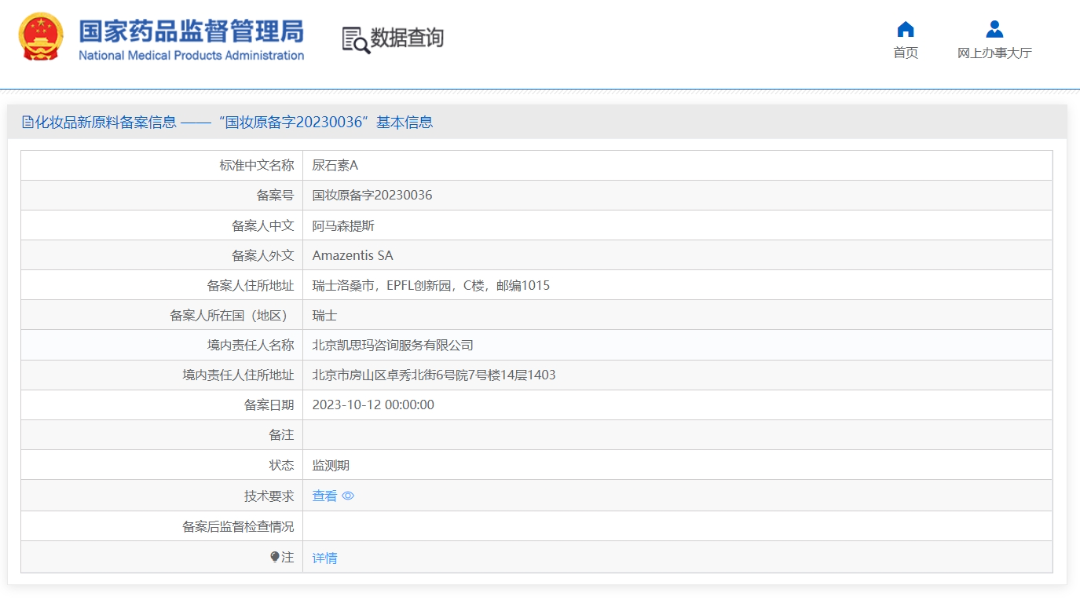The image size is (1080, 604).
Task: Click the 备案日期 value 2023-10-12
Action: pos(373,405)
